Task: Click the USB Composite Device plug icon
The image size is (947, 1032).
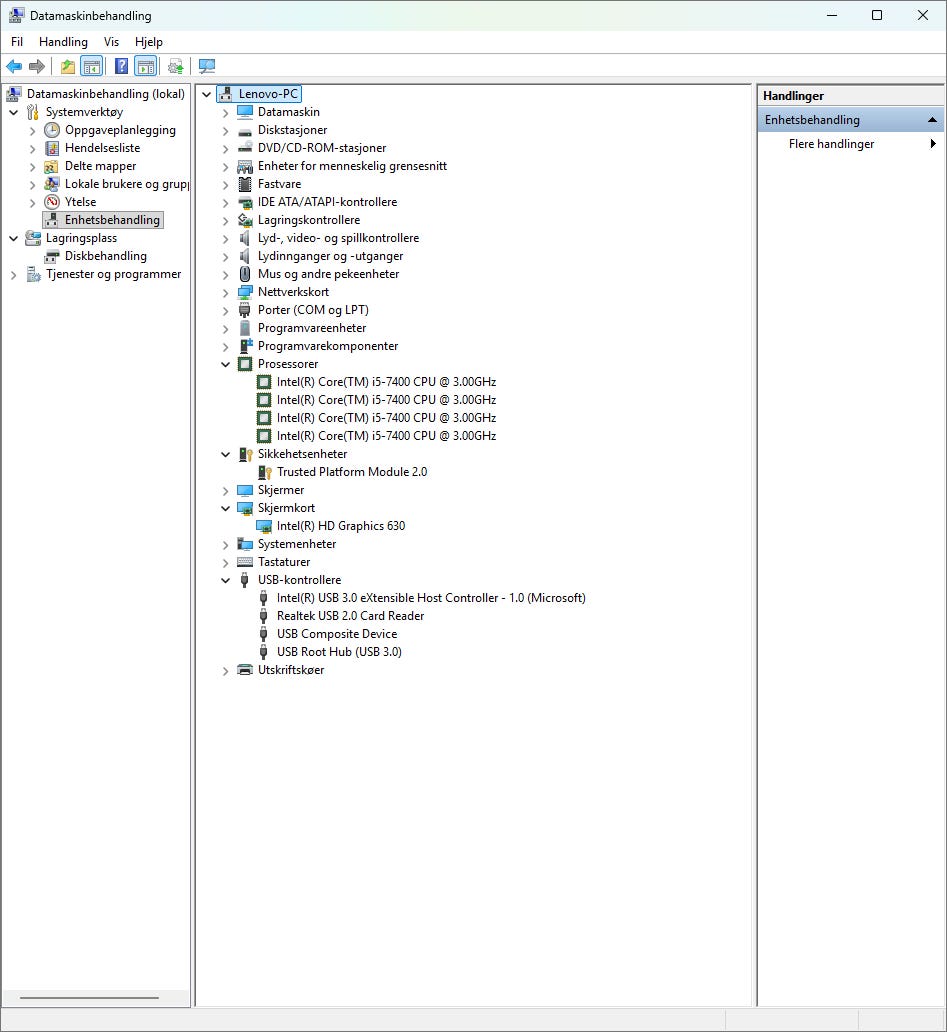Action: 263,634
